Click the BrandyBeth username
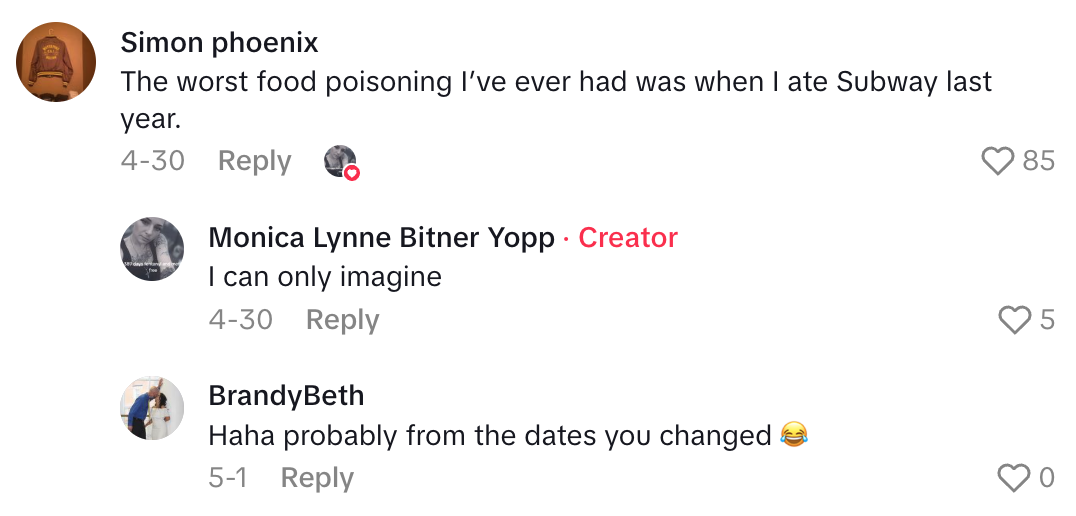Screen dimensions: 1076x516 click(x=286, y=396)
